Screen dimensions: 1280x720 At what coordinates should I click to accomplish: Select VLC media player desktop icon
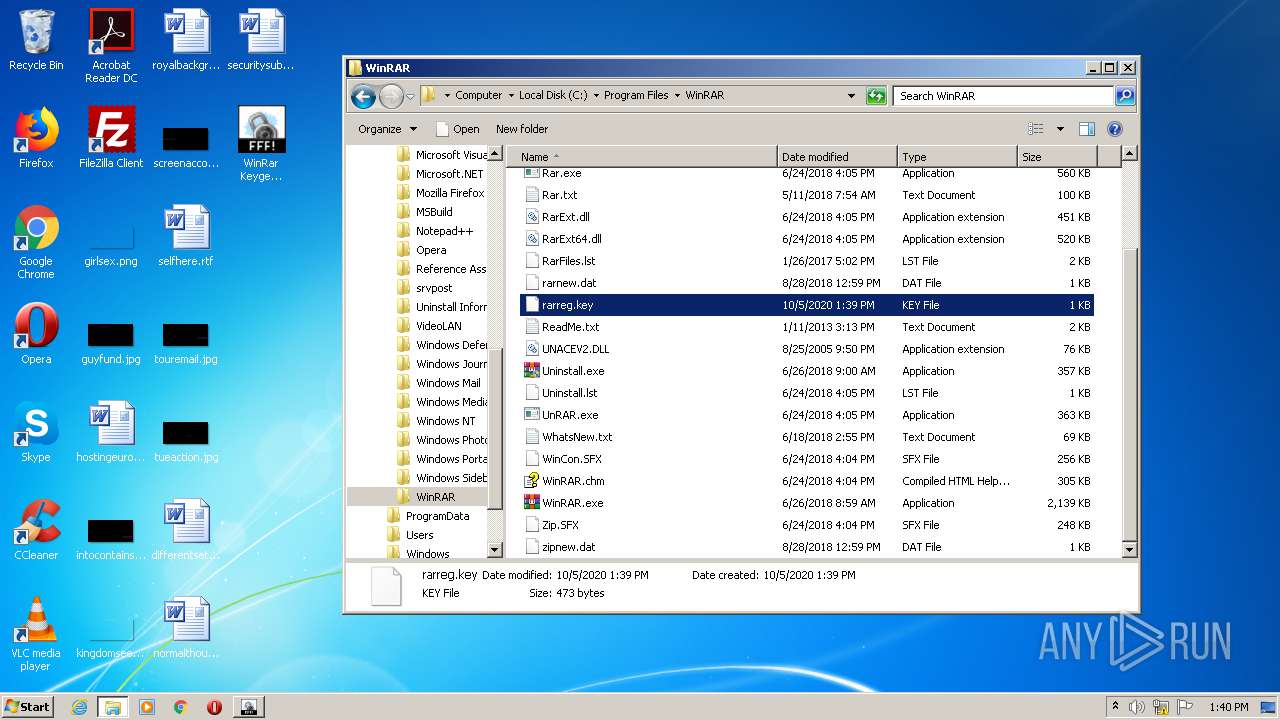pos(36,634)
